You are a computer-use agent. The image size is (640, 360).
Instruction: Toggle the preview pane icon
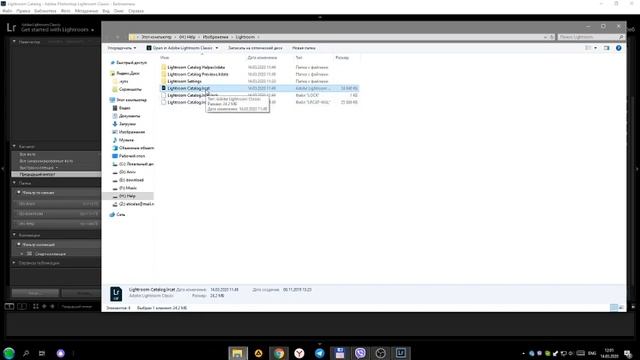tap(607, 48)
